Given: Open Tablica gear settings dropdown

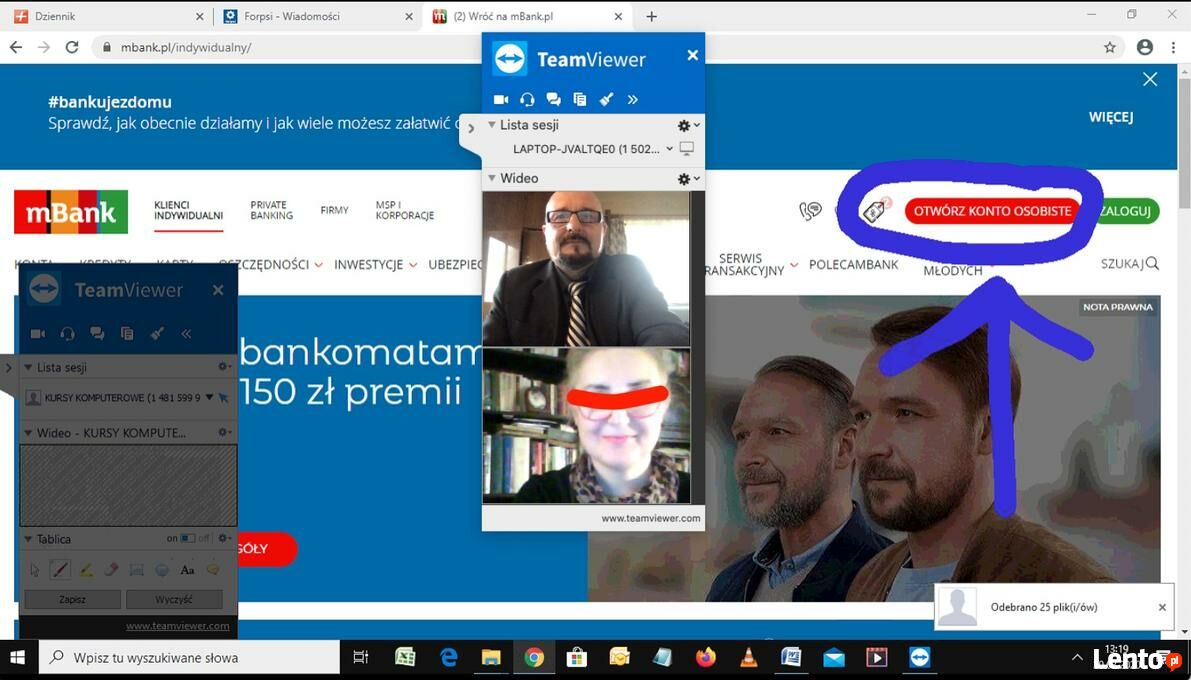Looking at the screenshot, I should point(225,538).
